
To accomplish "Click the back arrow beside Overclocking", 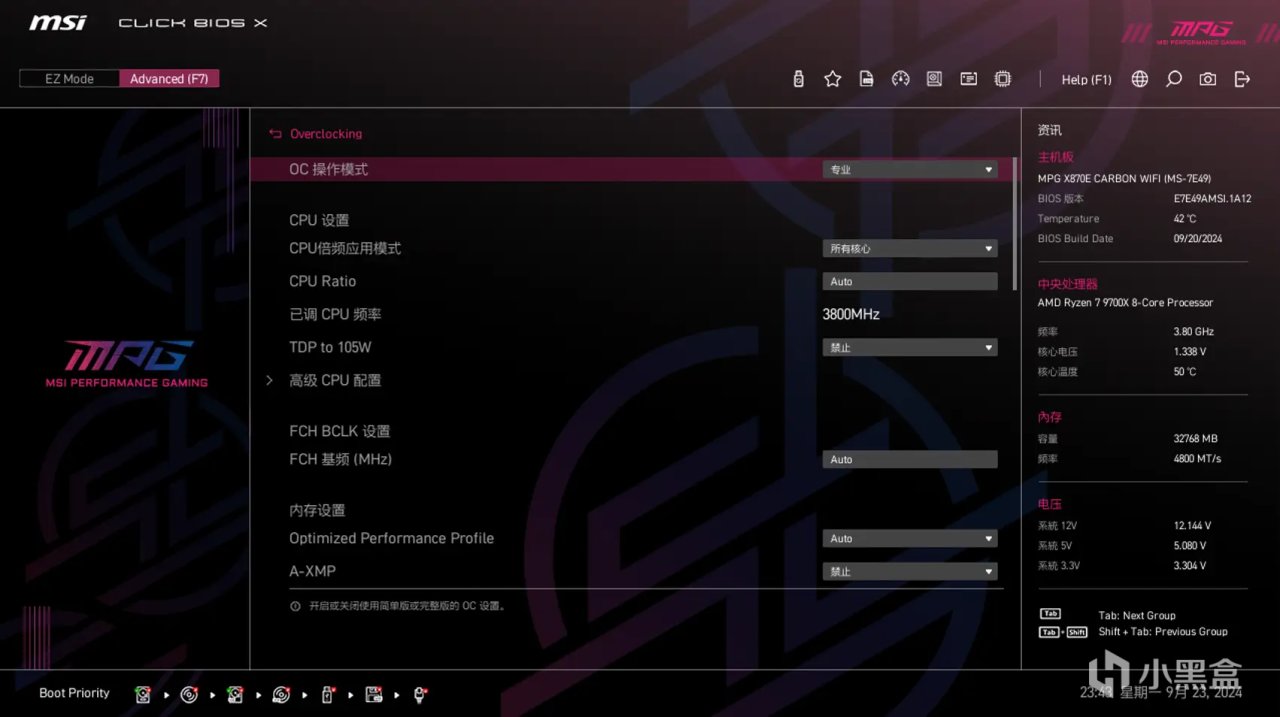I will (x=275, y=134).
